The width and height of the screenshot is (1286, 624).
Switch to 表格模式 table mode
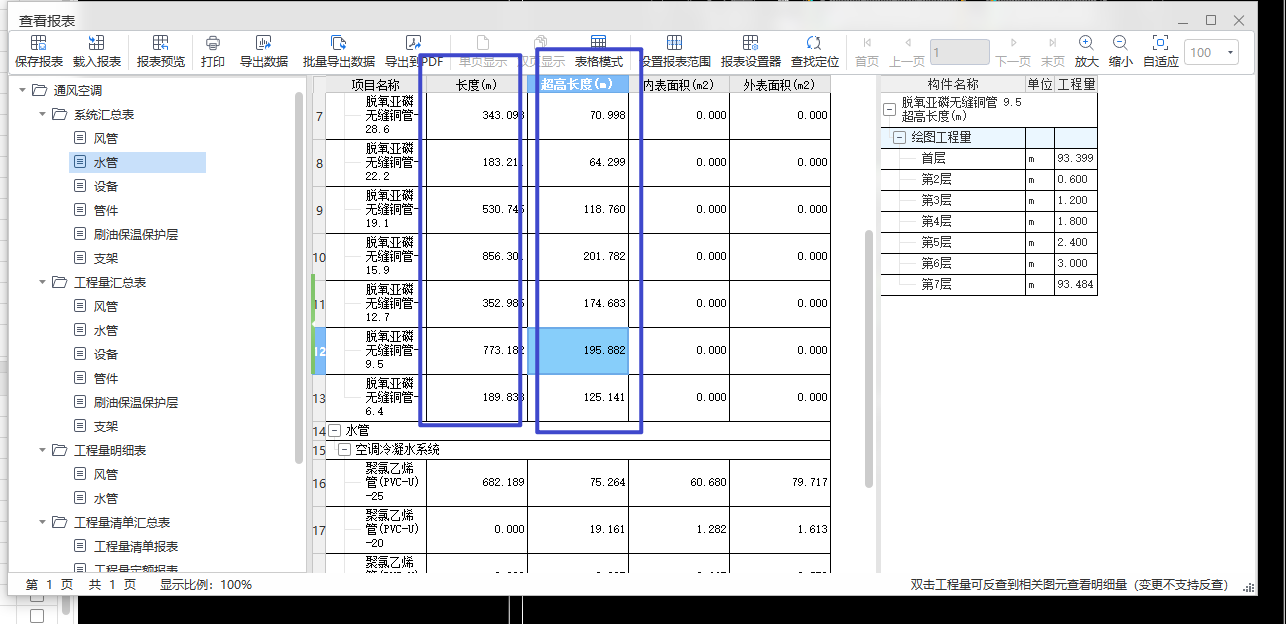click(x=598, y=52)
